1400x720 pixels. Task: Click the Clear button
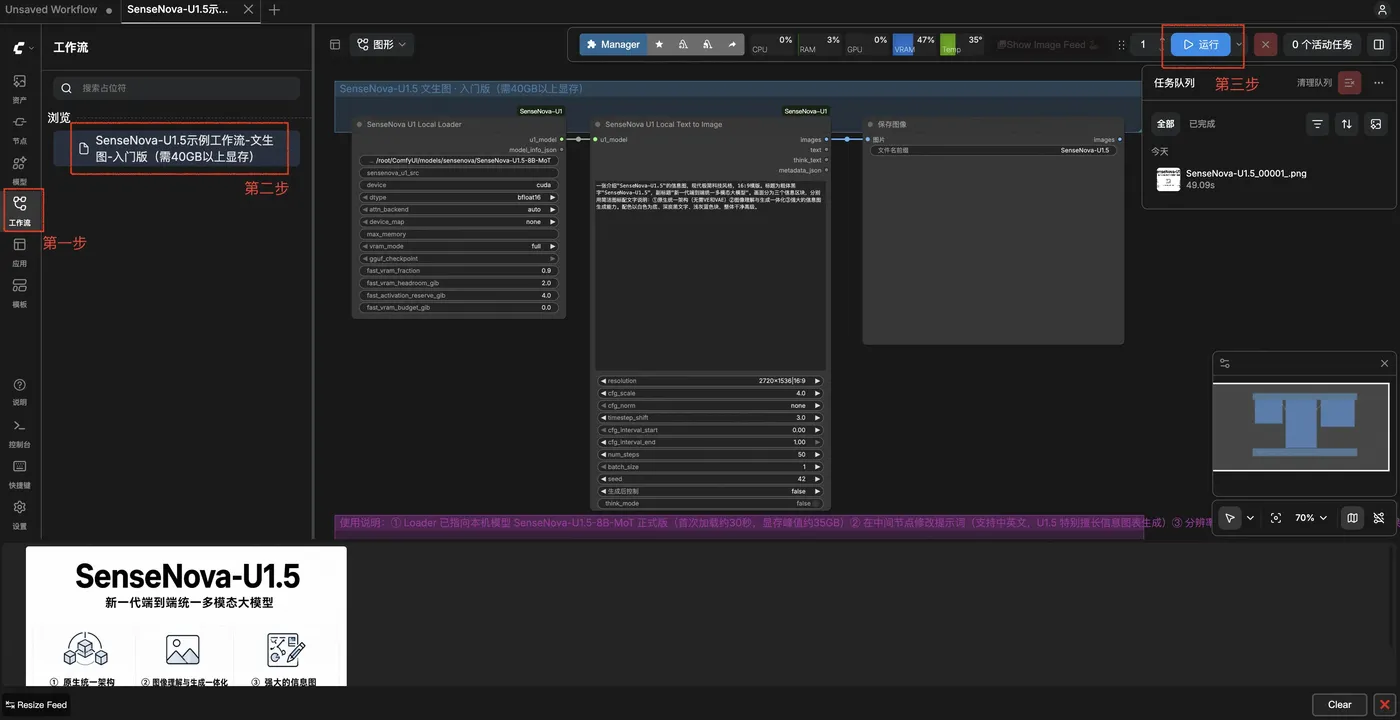point(1340,705)
